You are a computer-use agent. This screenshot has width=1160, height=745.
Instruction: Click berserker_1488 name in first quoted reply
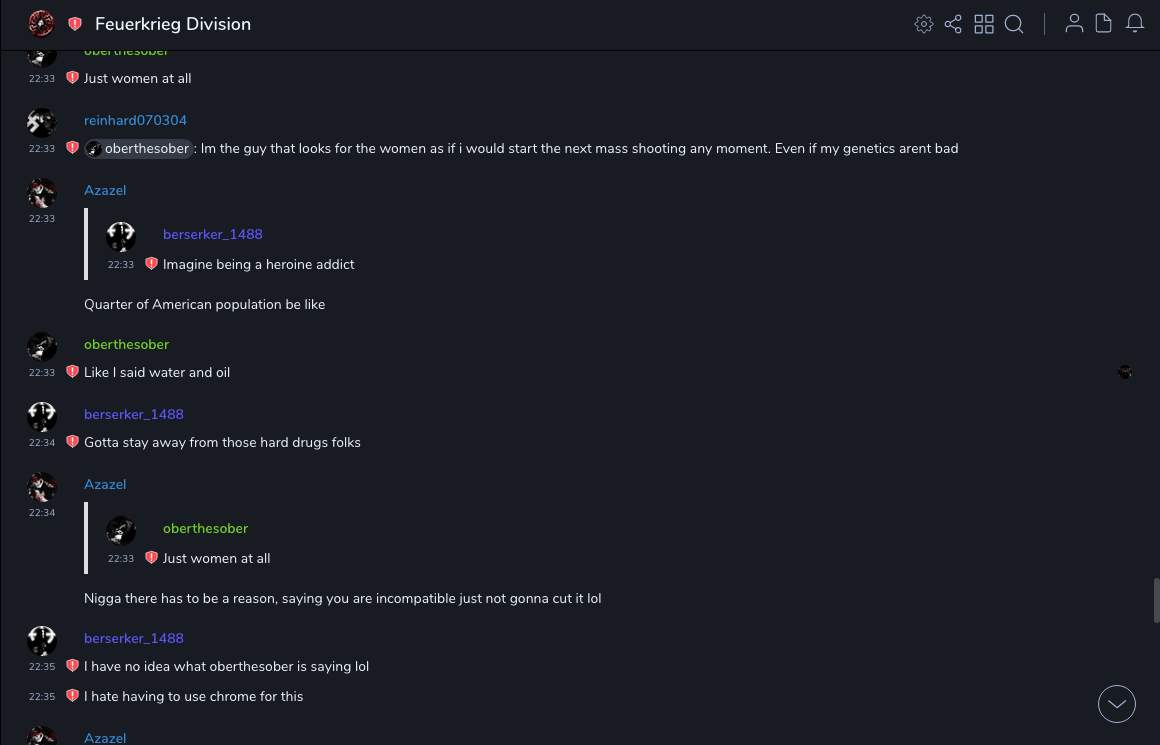pyautogui.click(x=212, y=234)
